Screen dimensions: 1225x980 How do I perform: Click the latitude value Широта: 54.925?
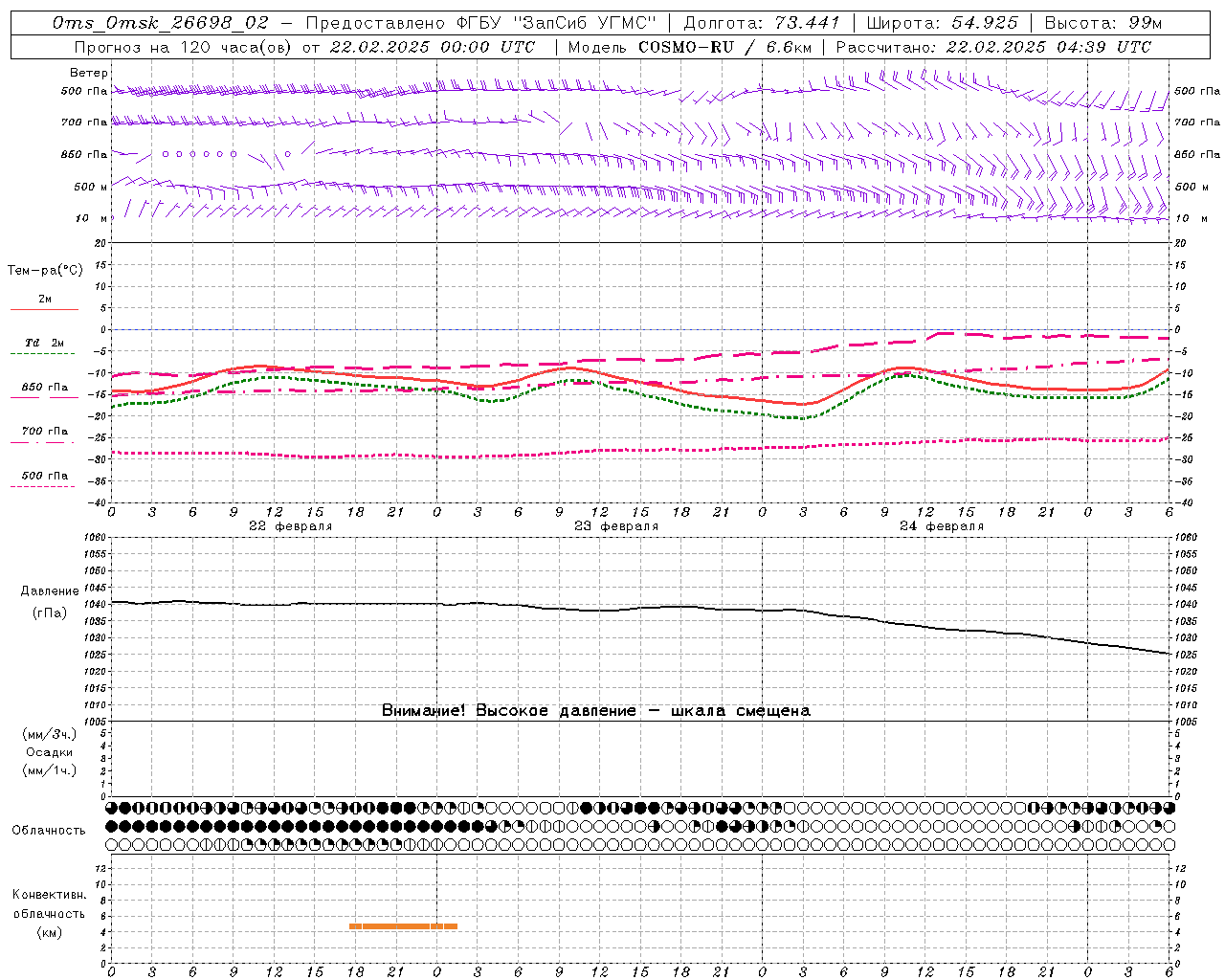point(942,22)
